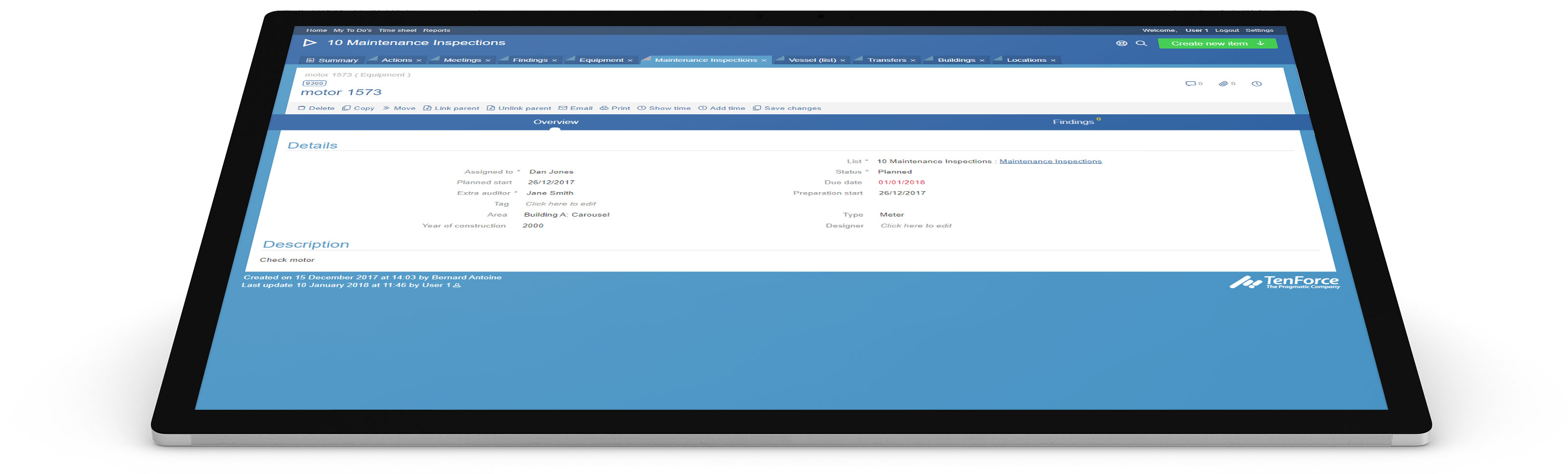
Task: Click the triangular logo beside the title
Action: point(310,43)
